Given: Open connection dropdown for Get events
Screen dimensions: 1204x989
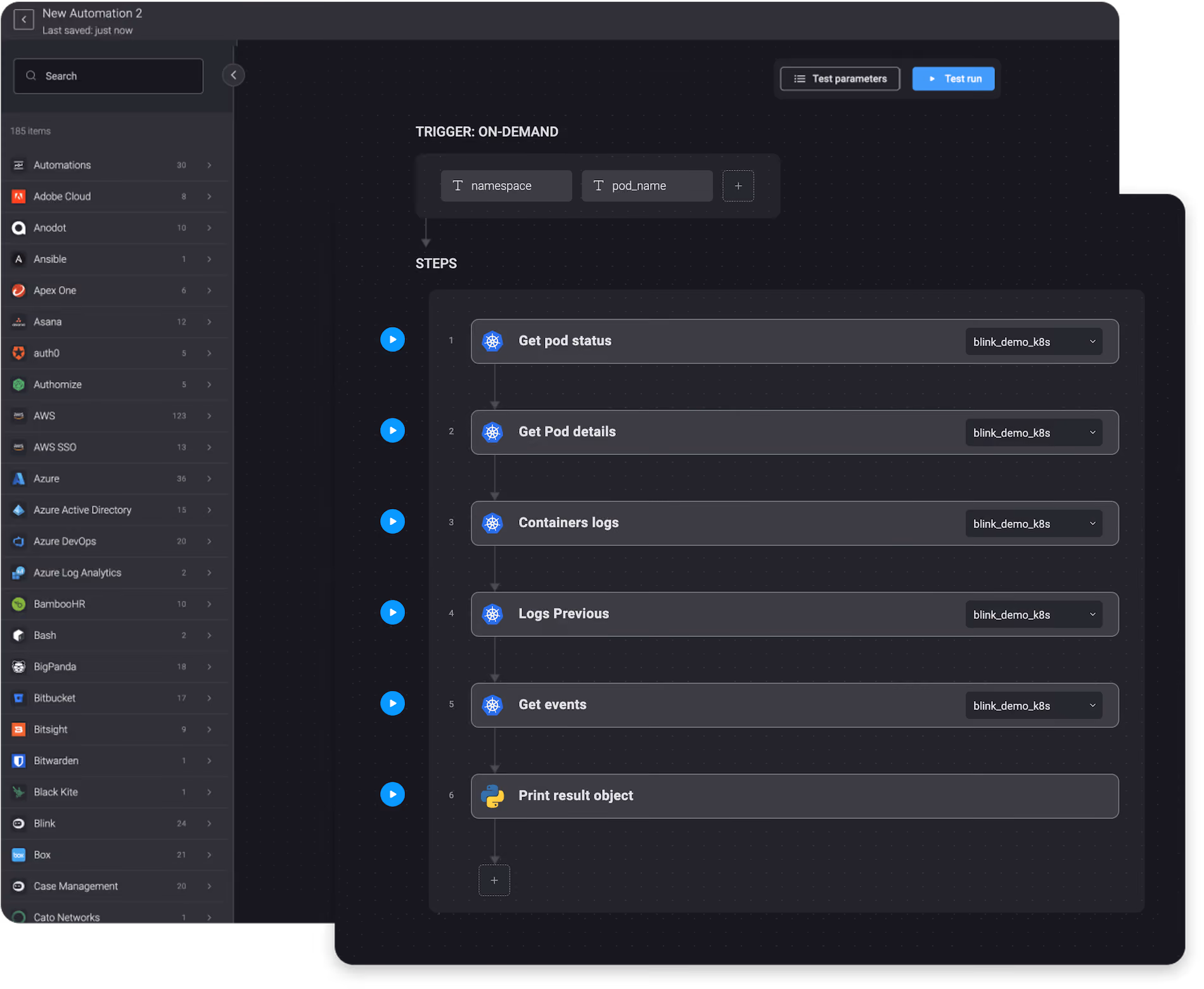Looking at the screenshot, I should point(1034,706).
